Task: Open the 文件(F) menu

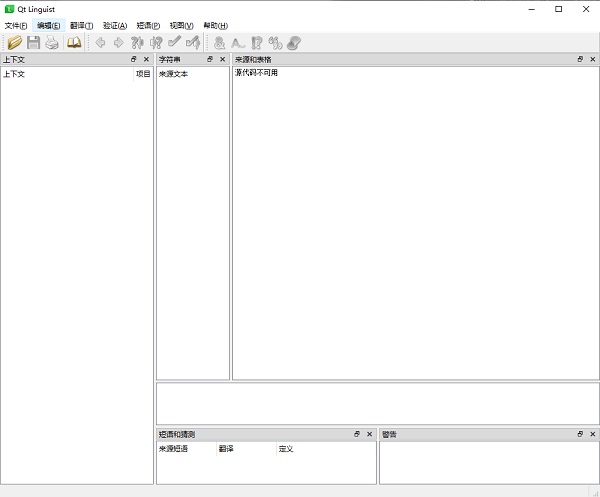Action: click(16, 25)
